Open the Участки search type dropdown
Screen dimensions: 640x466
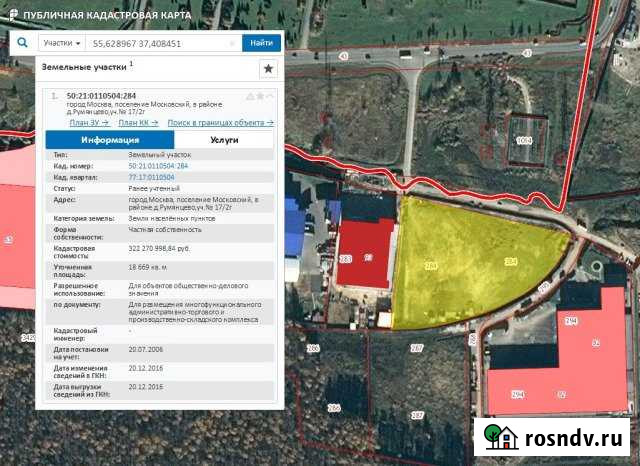(62, 43)
